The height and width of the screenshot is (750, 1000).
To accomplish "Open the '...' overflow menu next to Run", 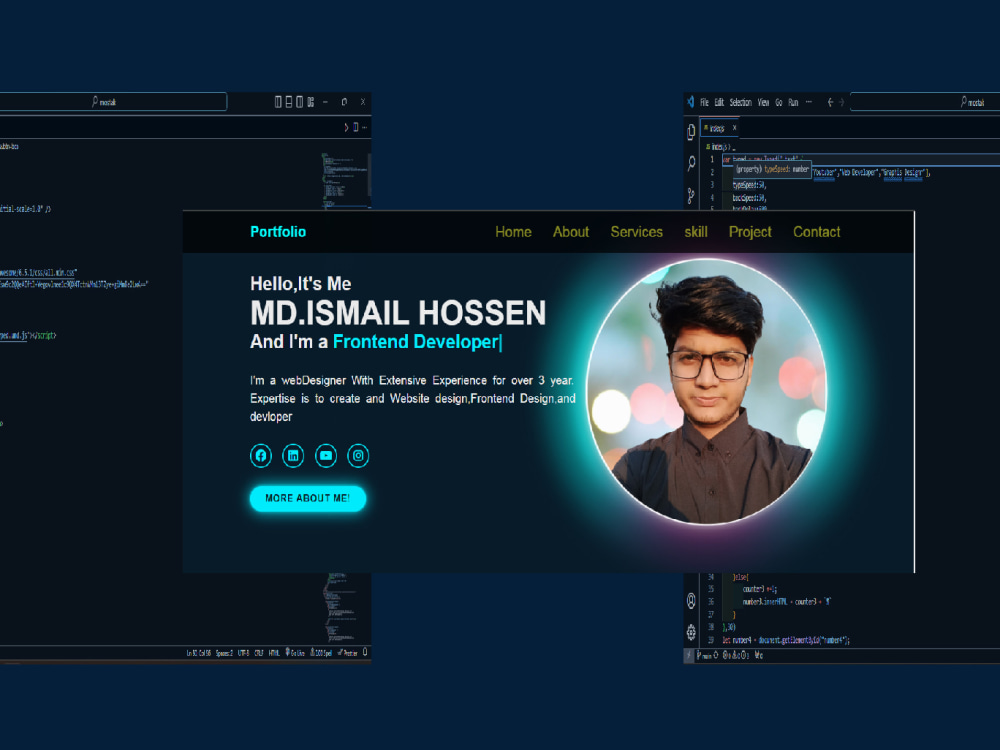I will [x=808, y=101].
